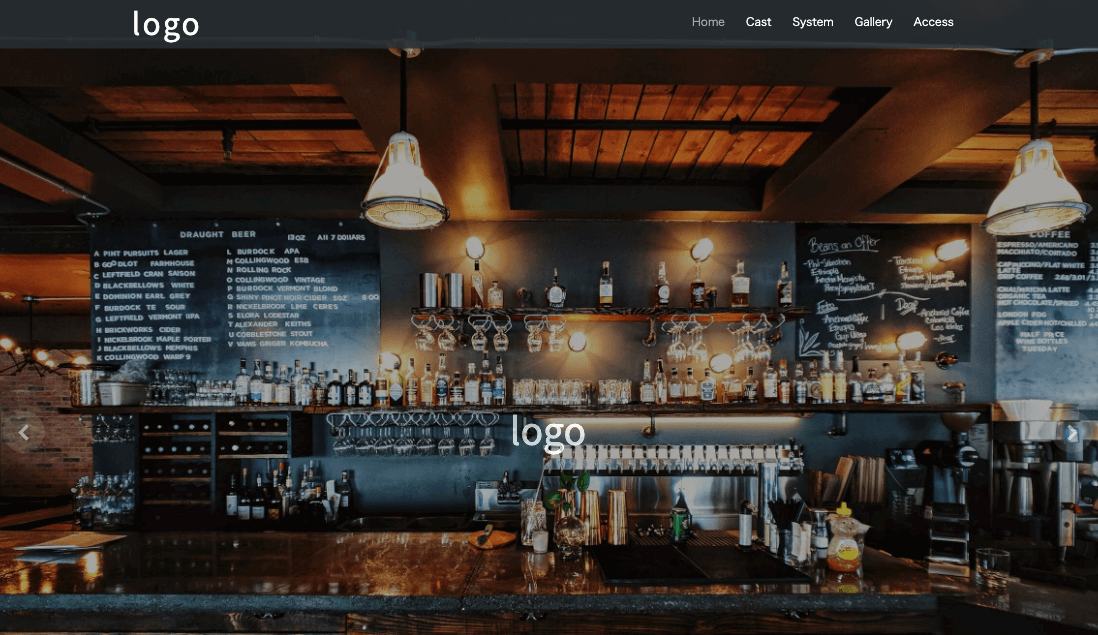Click the Draught Beer chalkboard in the photo
The width and height of the screenshot is (1098, 635).
pyautogui.click(x=235, y=295)
